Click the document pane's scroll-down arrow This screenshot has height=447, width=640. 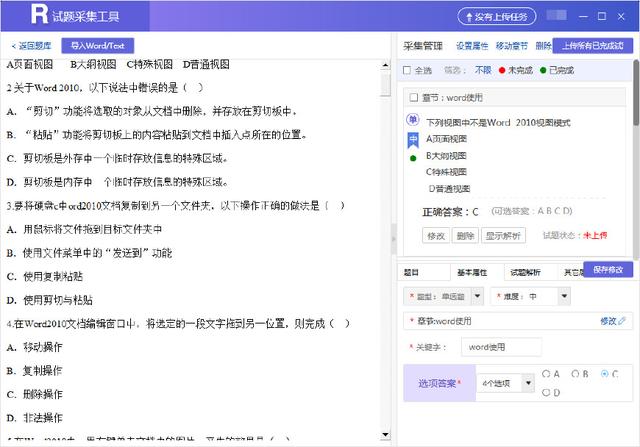[x=385, y=434]
